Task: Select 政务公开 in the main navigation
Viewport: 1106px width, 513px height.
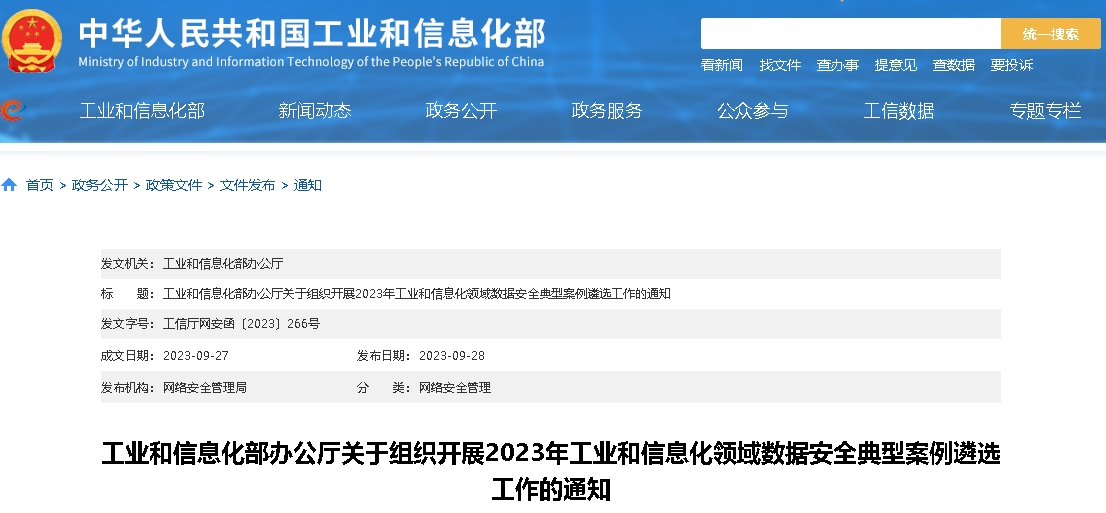Action: (461, 111)
